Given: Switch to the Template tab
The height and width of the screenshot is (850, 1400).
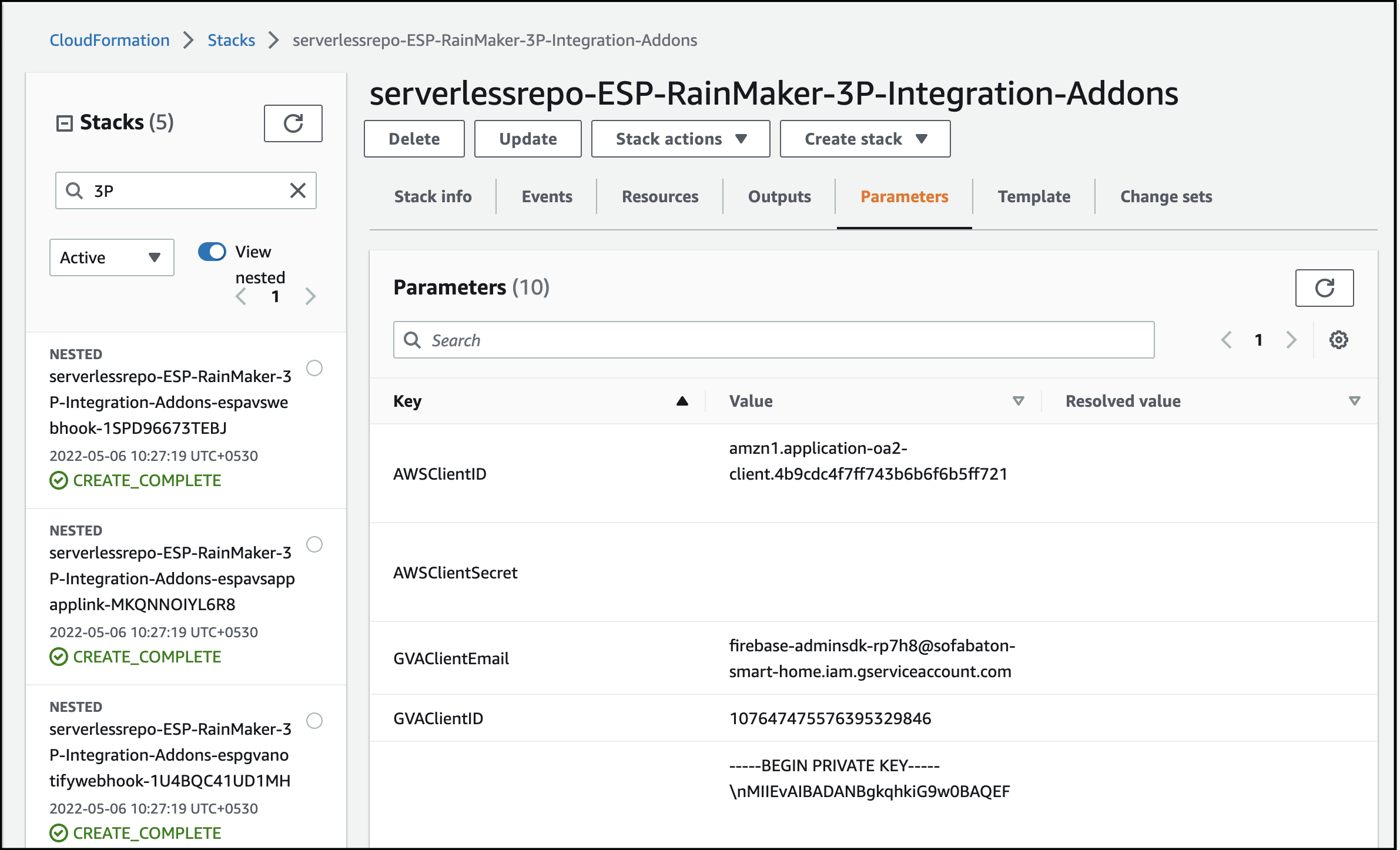Looking at the screenshot, I should pyautogui.click(x=1034, y=196).
